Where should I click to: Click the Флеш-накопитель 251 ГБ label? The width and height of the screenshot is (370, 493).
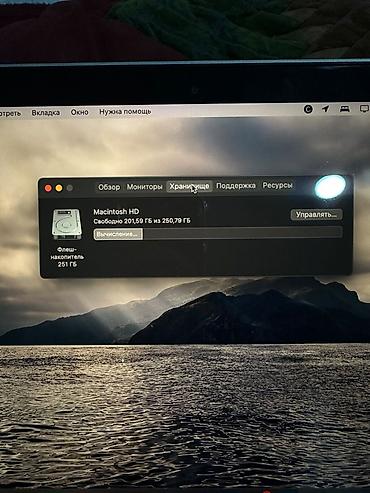(67, 257)
